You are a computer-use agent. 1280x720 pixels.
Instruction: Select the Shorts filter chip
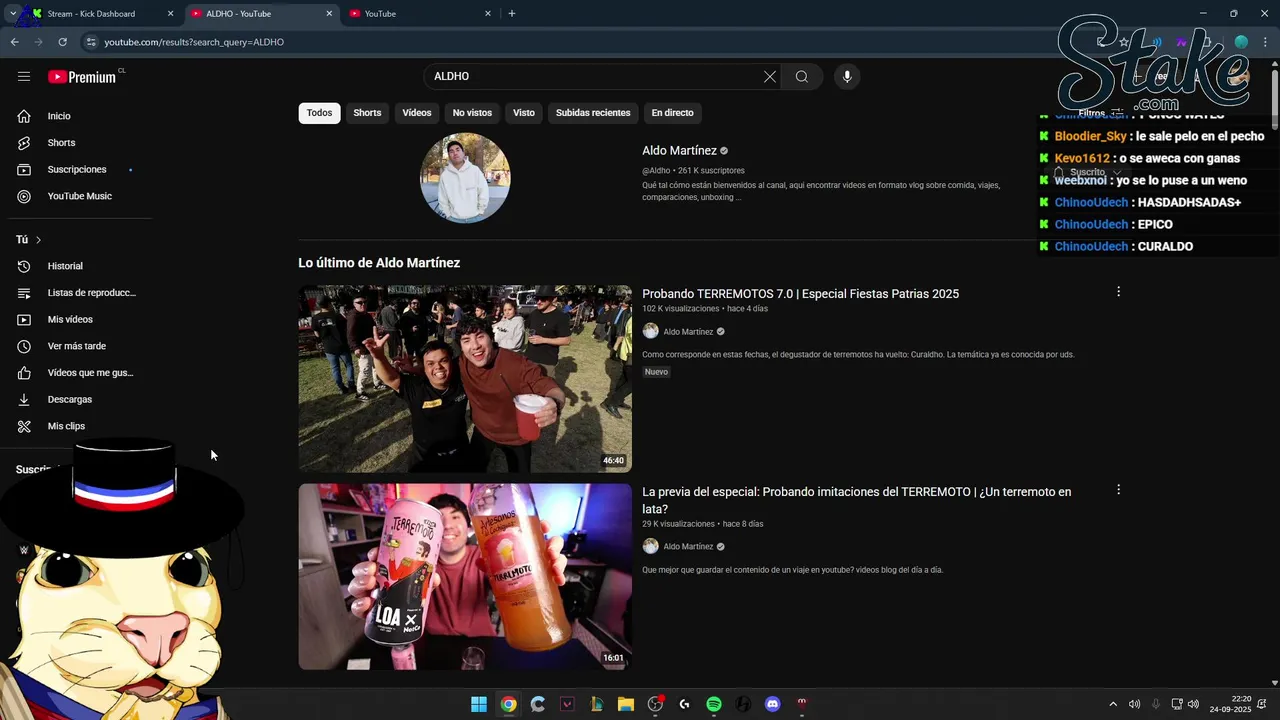(x=367, y=113)
